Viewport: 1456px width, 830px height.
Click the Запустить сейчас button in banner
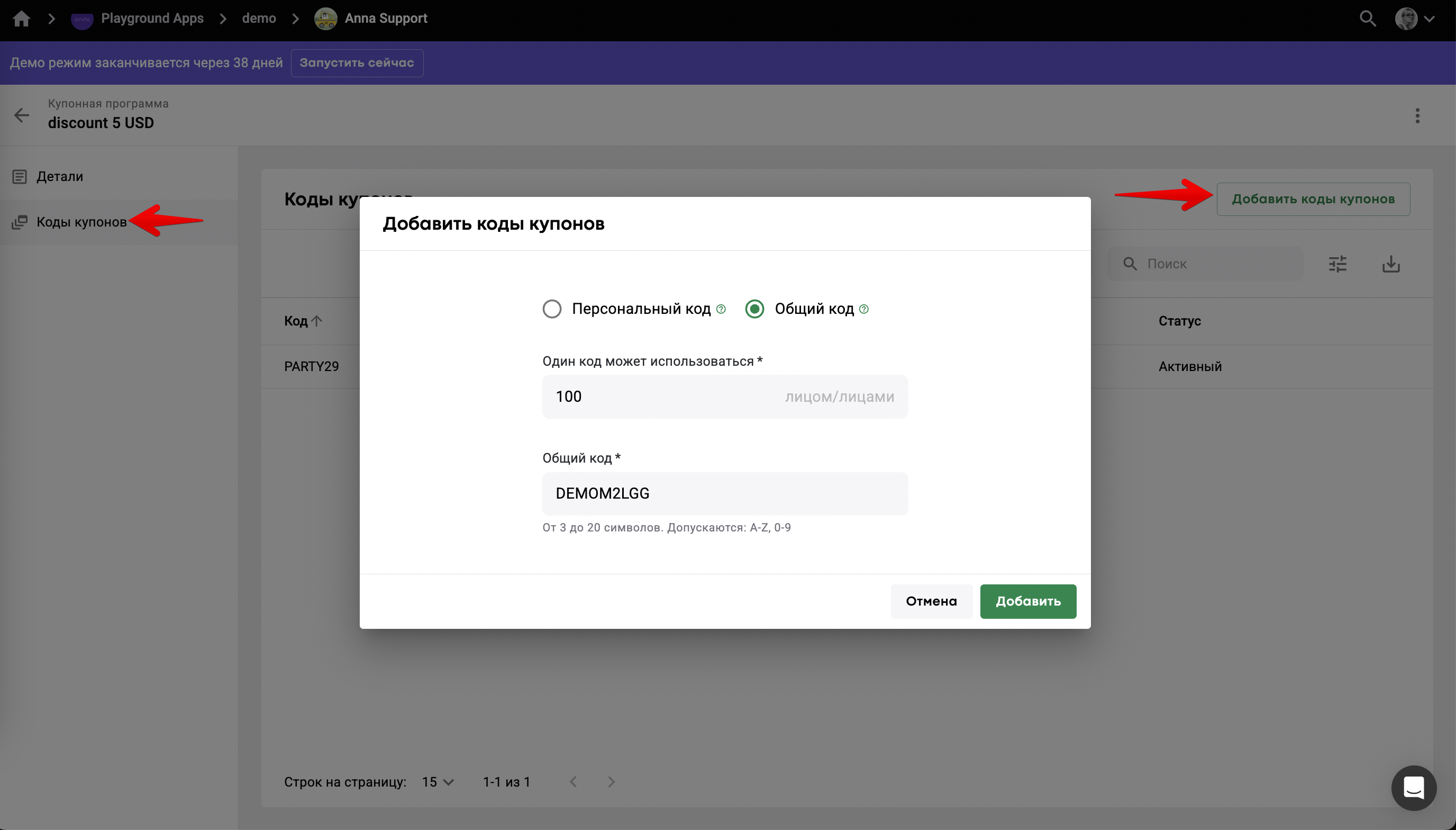357,62
